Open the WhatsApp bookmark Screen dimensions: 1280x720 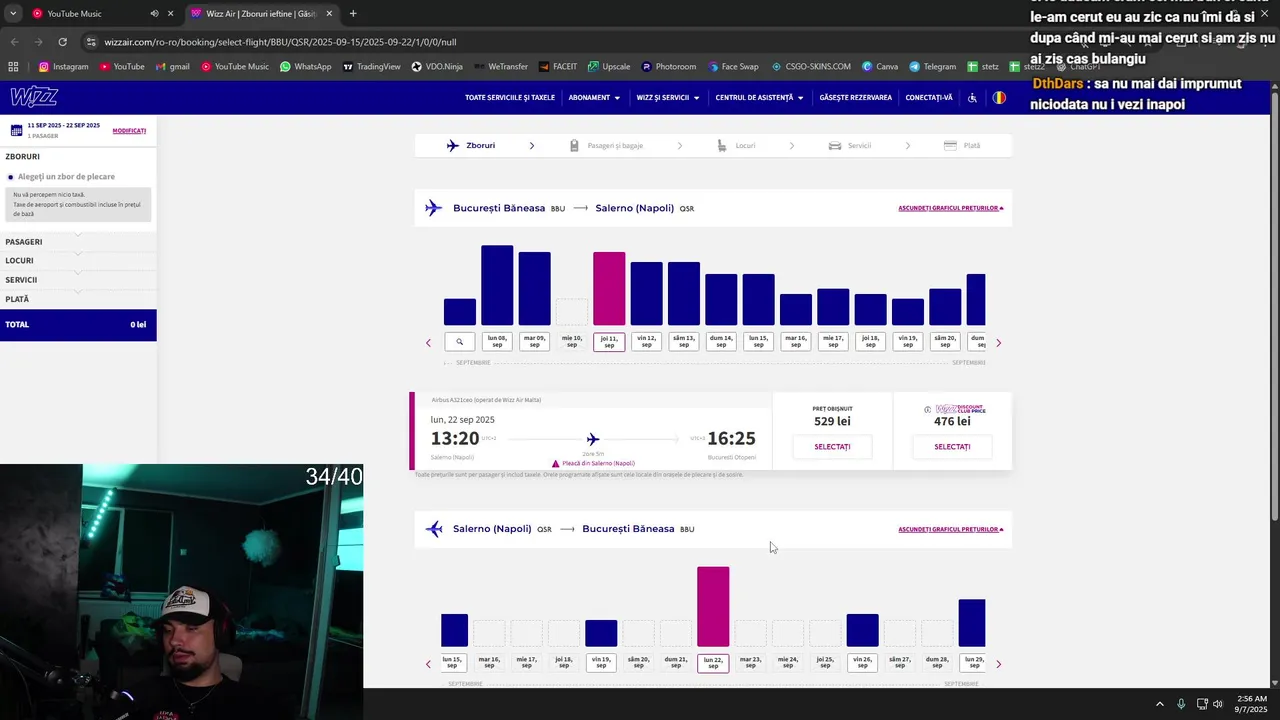pos(306,67)
